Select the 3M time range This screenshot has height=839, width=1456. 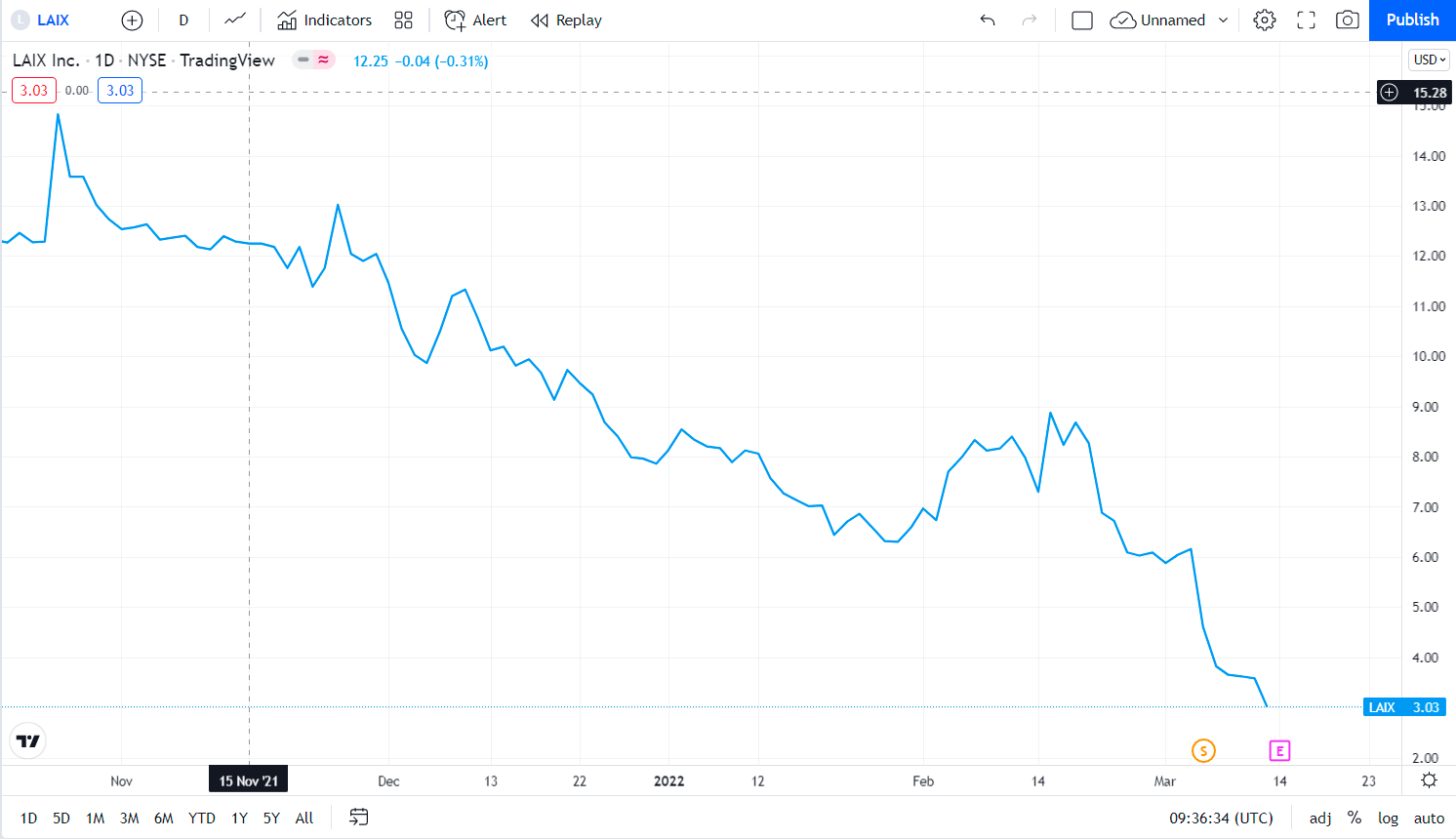click(129, 819)
